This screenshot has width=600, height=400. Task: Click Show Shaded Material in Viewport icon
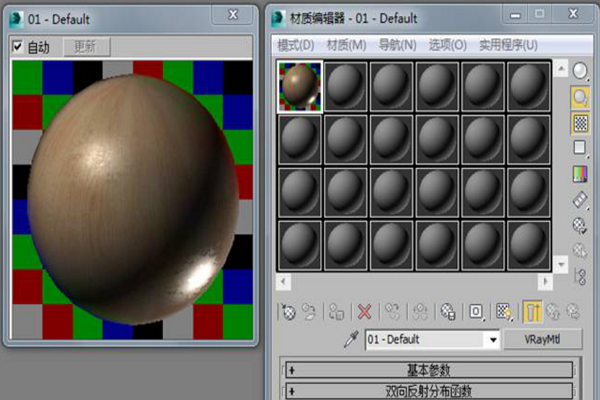(504, 312)
